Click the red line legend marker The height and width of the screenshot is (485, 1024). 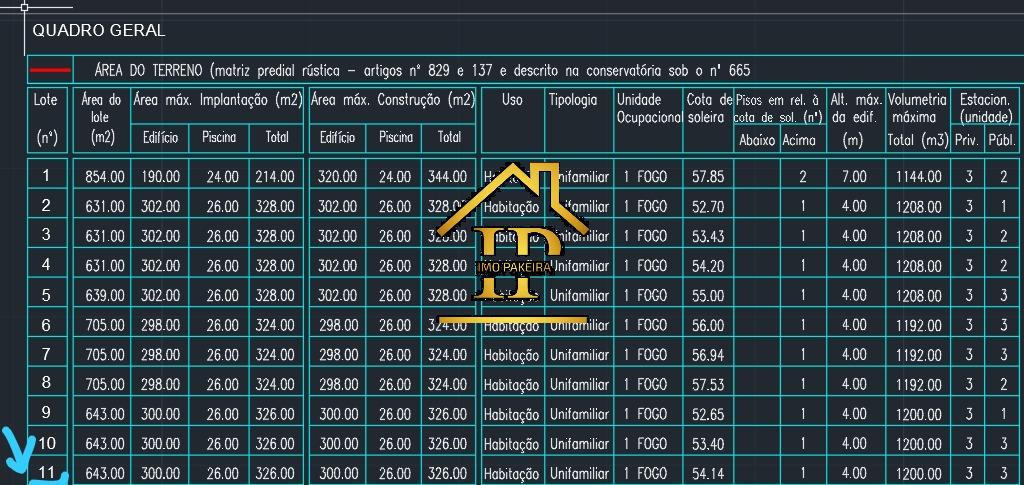[50, 71]
